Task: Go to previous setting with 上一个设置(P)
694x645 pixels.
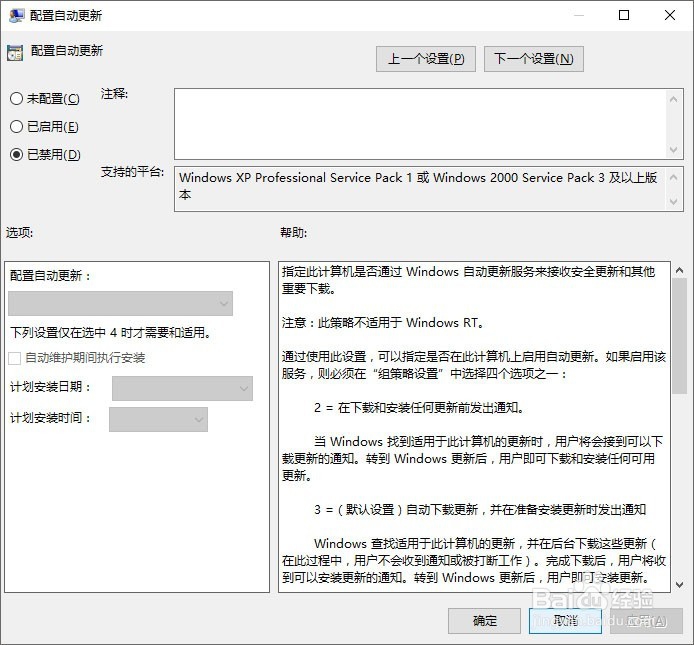Action: [x=426, y=59]
